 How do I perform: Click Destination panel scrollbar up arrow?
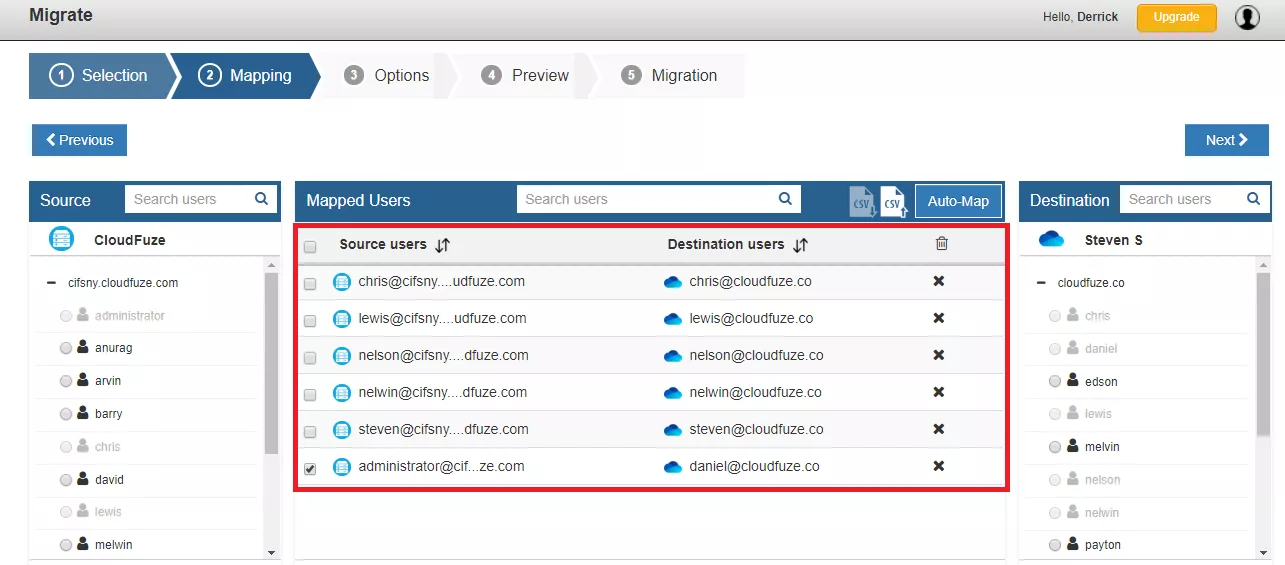click(1262, 265)
